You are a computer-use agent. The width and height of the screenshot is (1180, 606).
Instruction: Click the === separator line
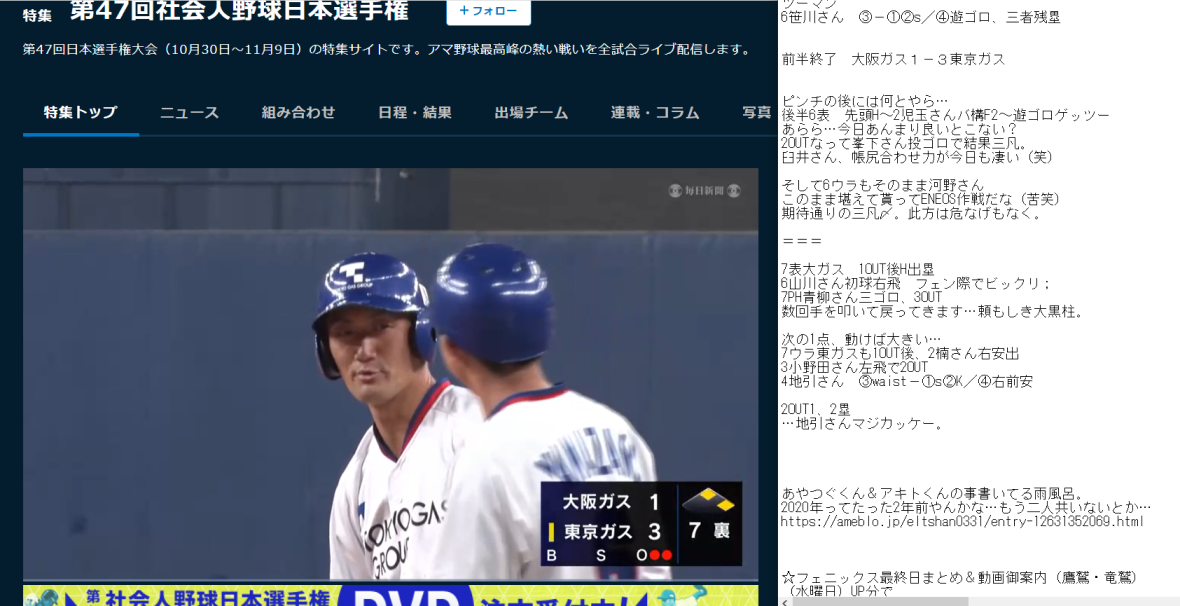tap(802, 242)
